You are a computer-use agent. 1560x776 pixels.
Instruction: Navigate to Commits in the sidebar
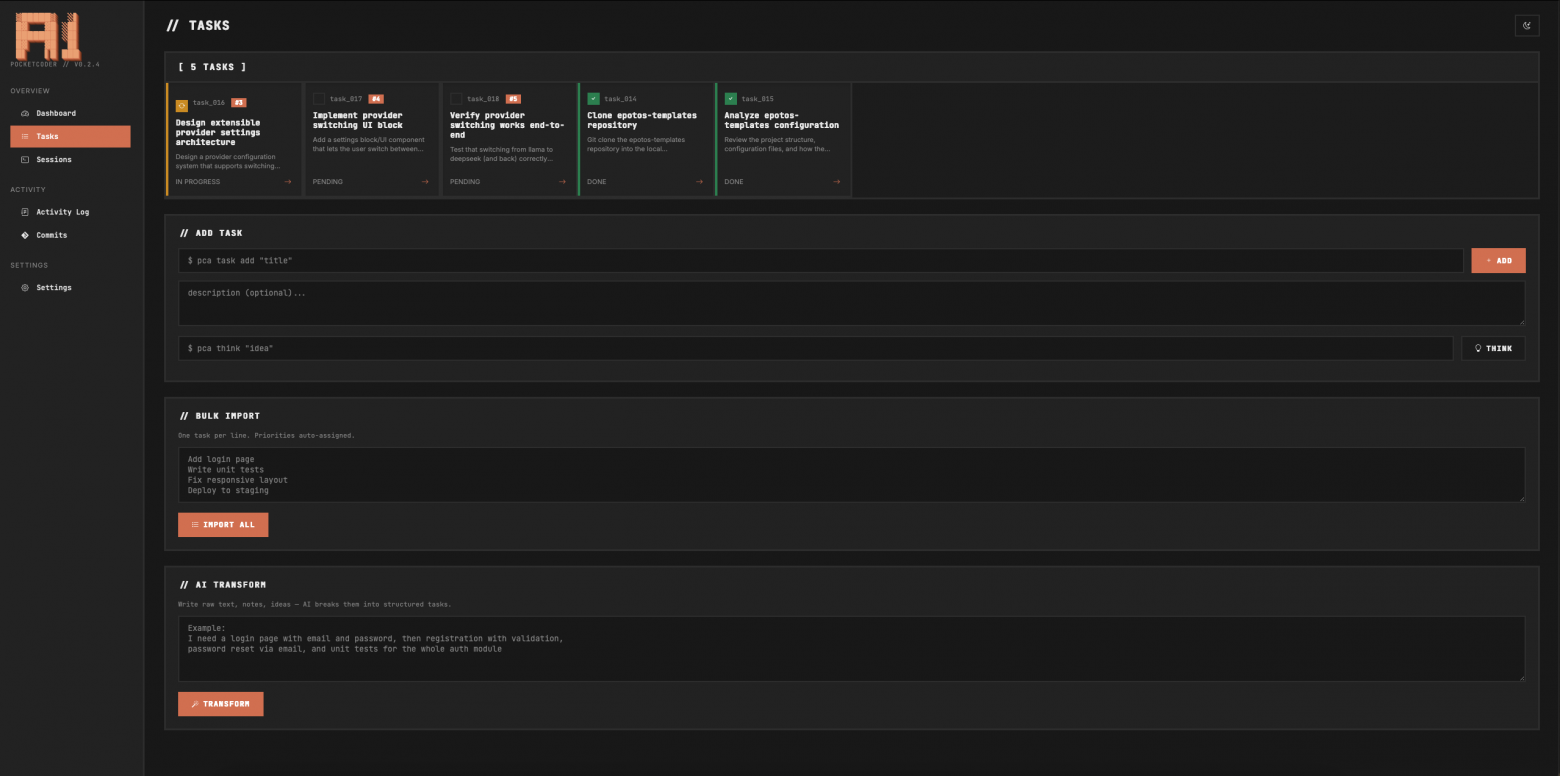[x=70, y=235]
